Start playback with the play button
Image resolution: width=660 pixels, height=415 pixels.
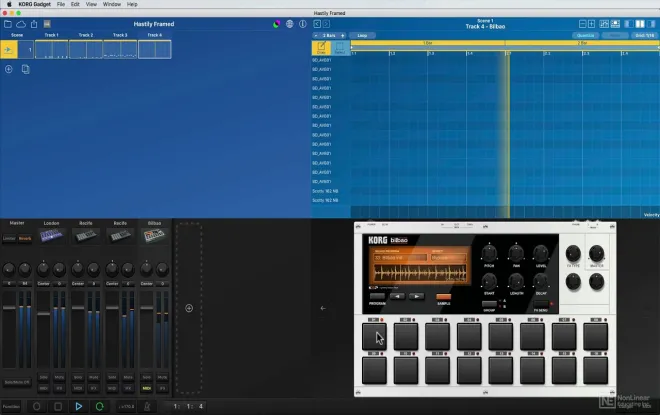pyautogui.click(x=79, y=406)
